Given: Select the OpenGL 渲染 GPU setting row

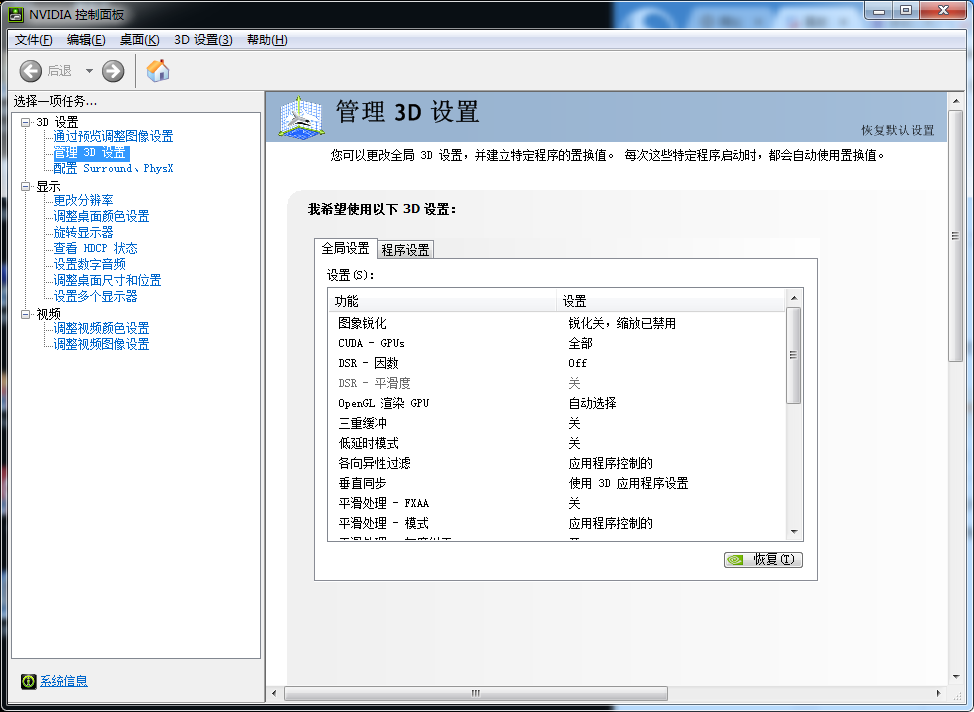Looking at the screenshot, I should point(557,404).
